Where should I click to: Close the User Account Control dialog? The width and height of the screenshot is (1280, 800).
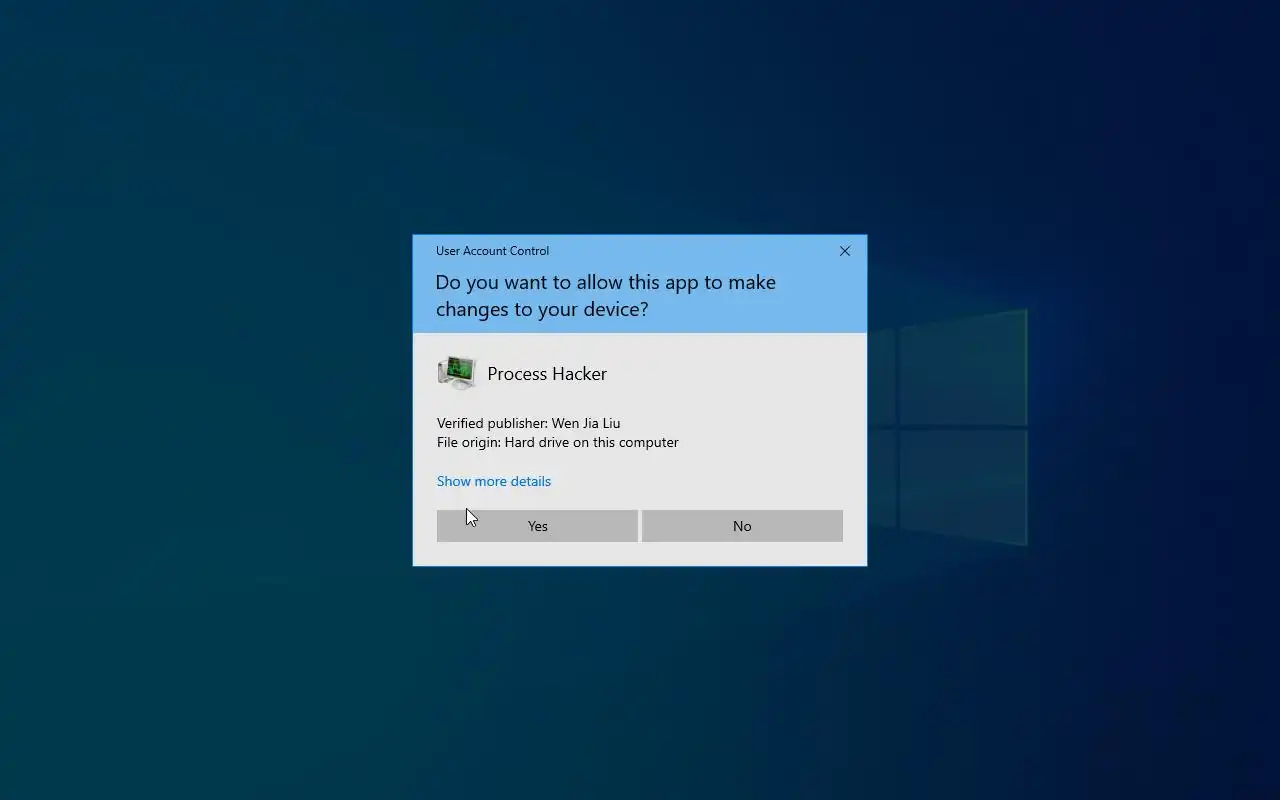click(x=845, y=251)
